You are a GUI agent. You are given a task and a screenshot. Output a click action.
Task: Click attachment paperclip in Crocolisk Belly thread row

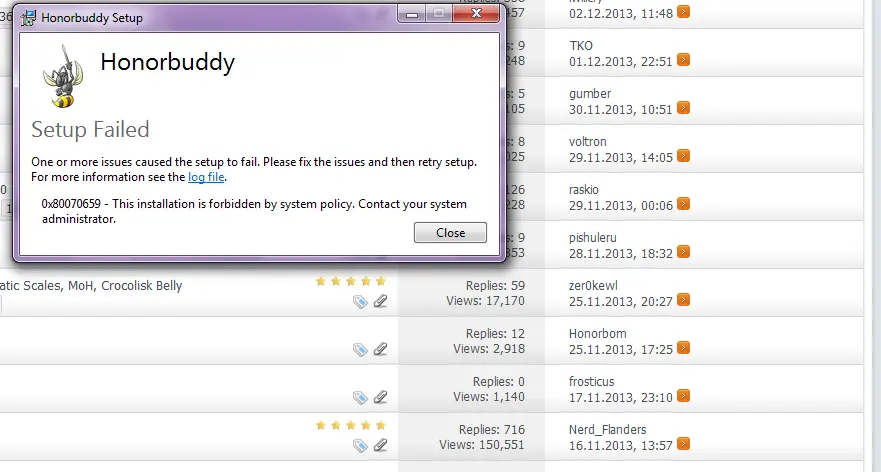(380, 301)
